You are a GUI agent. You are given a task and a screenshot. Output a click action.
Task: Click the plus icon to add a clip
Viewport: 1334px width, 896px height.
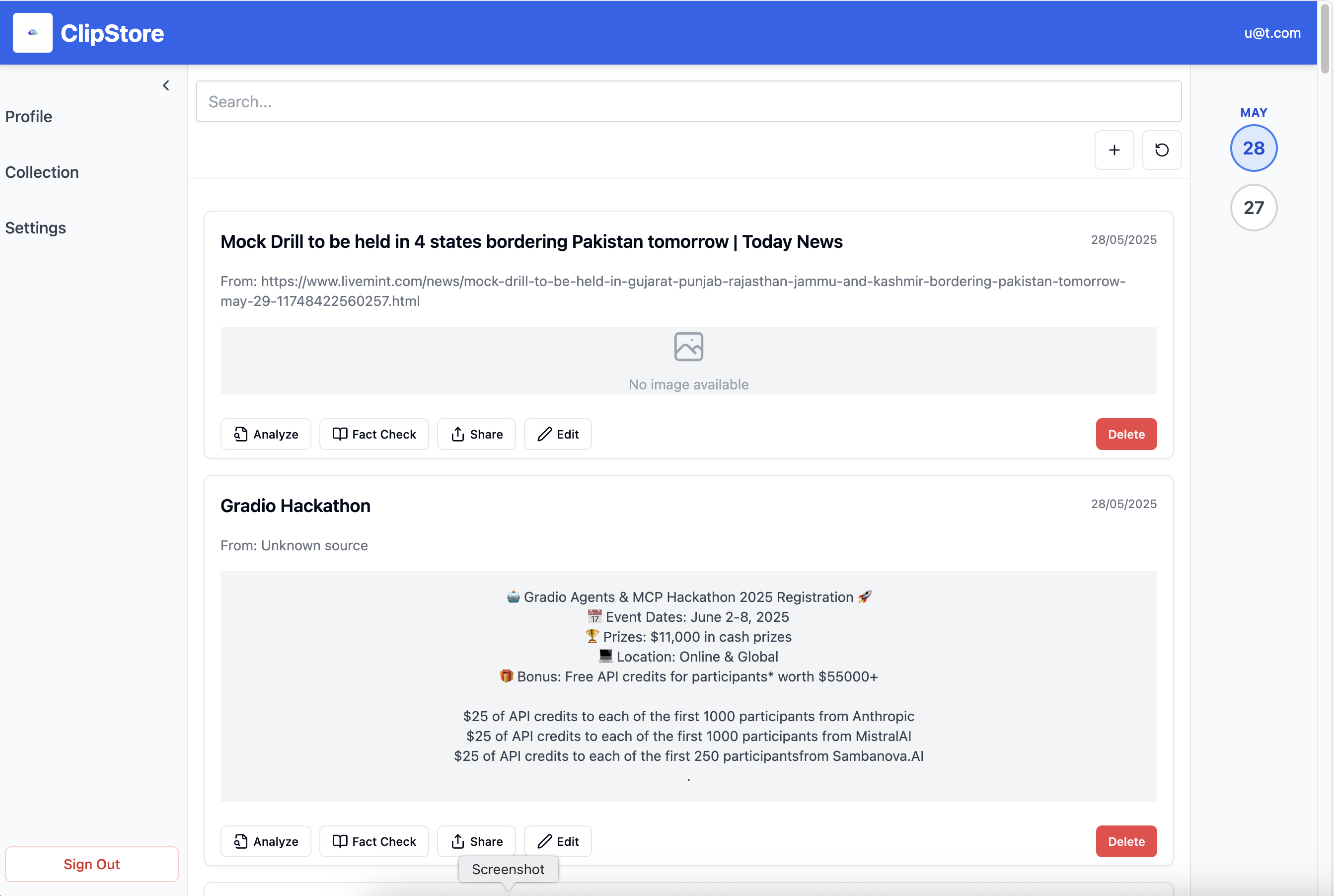1113,149
